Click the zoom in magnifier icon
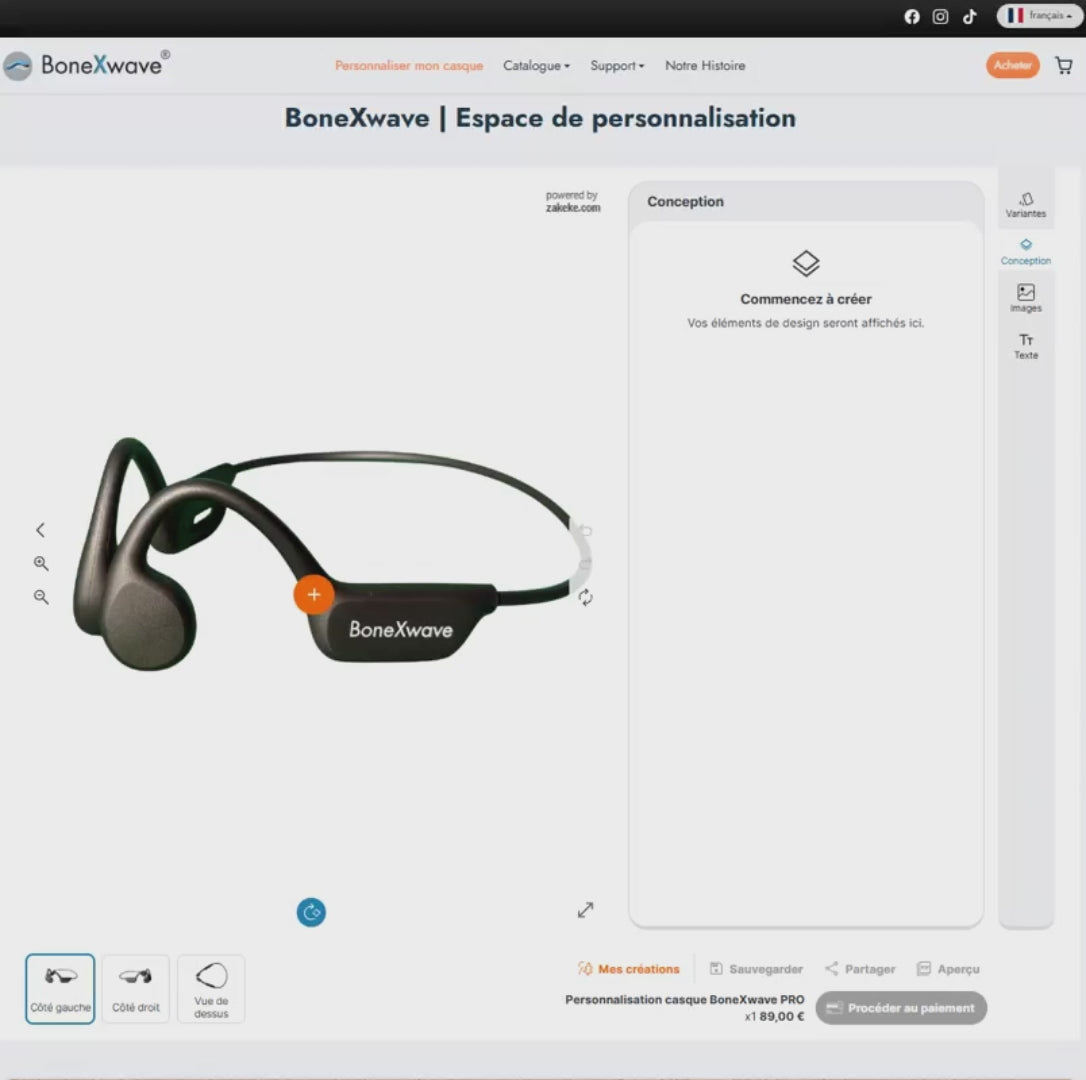This screenshot has height=1080, width=1086. (41, 563)
